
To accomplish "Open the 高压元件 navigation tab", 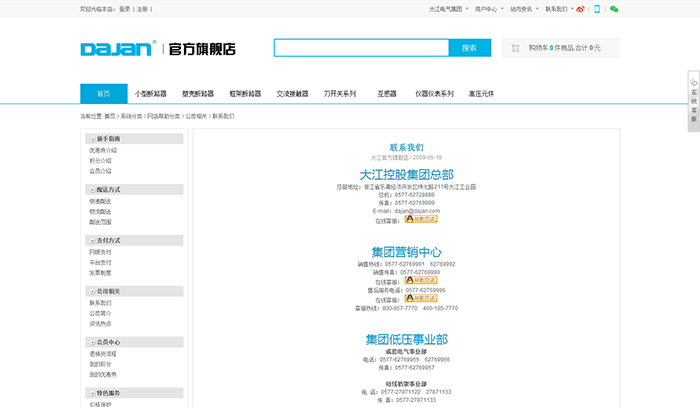I will tap(481, 94).
